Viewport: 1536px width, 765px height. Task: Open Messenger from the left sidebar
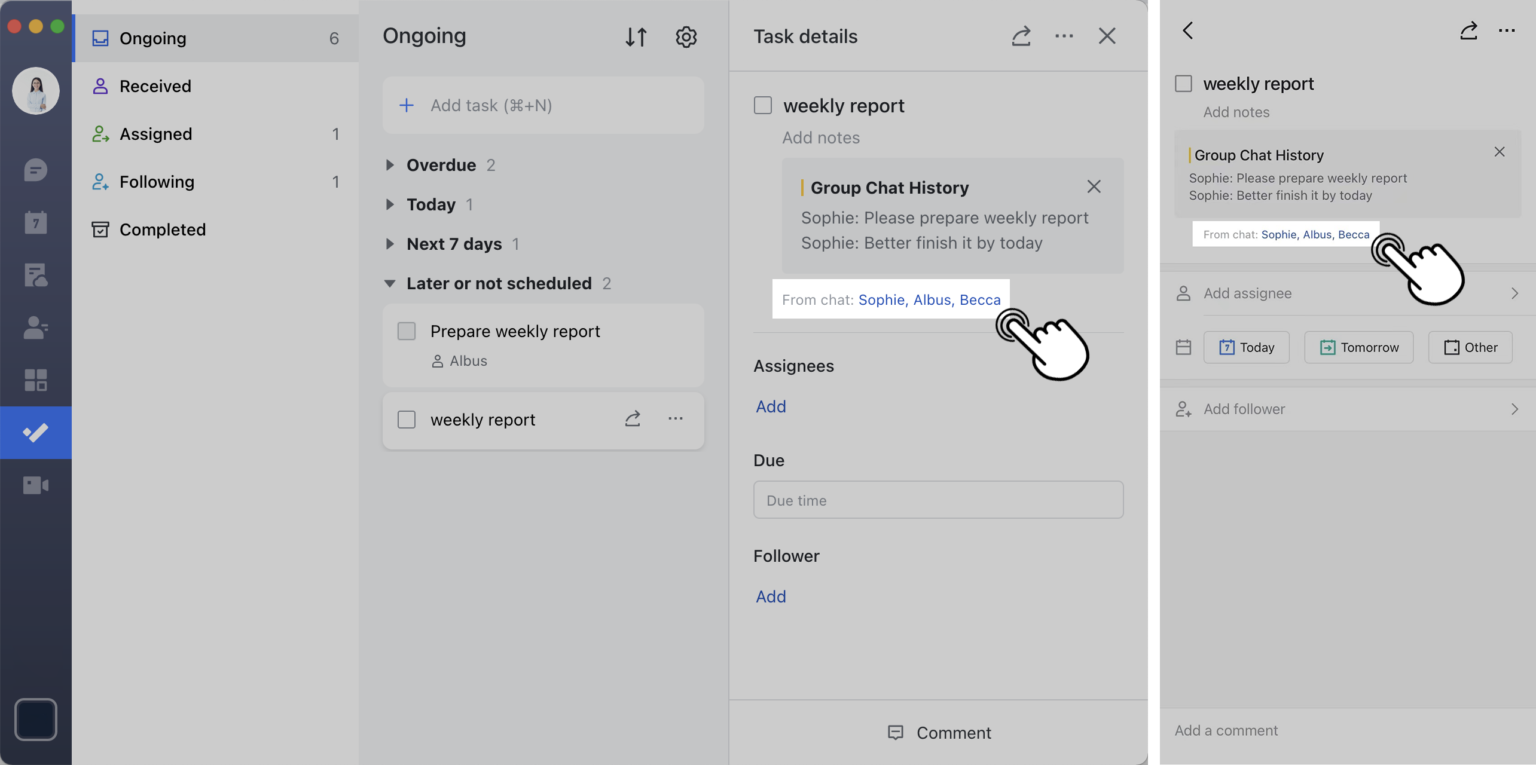[36, 169]
